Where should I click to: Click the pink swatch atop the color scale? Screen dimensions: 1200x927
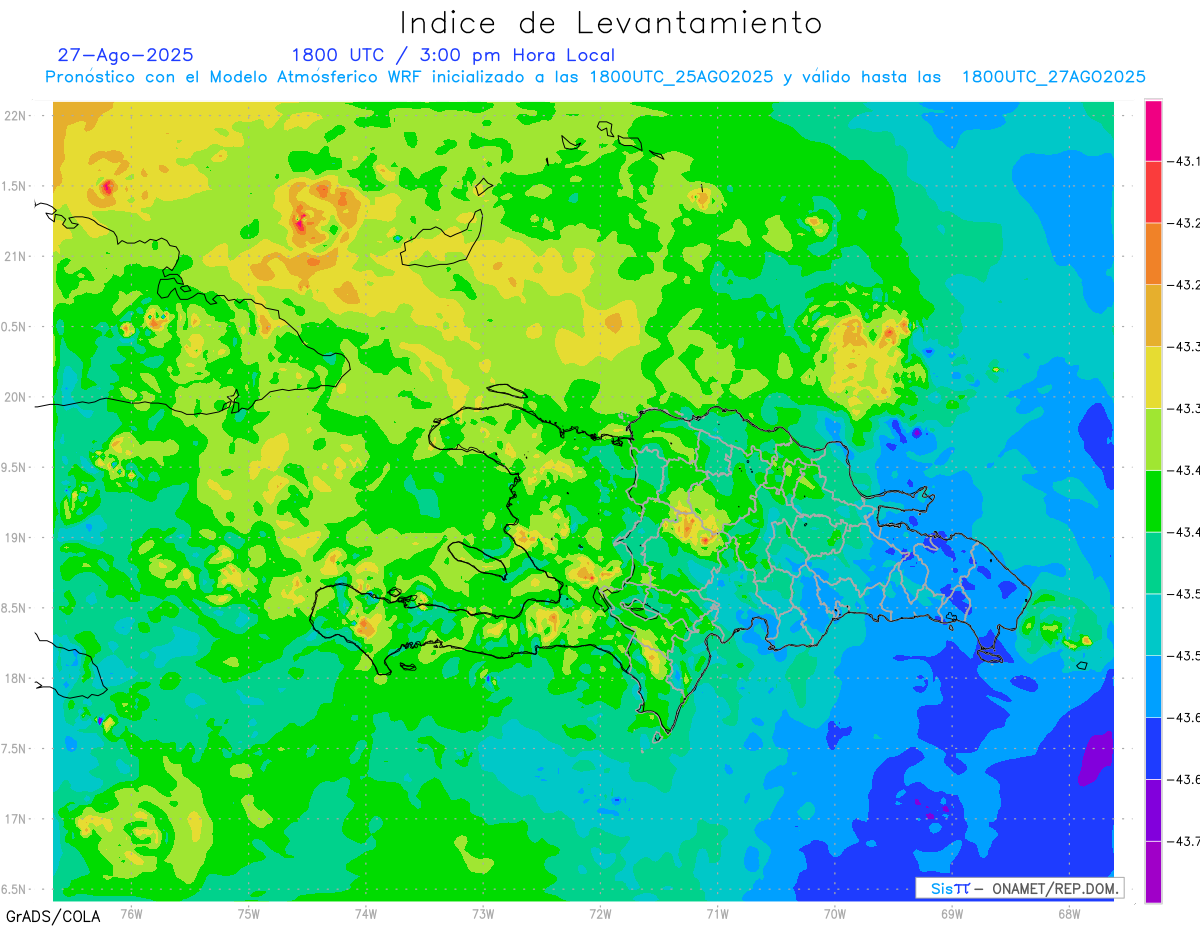tap(1153, 130)
